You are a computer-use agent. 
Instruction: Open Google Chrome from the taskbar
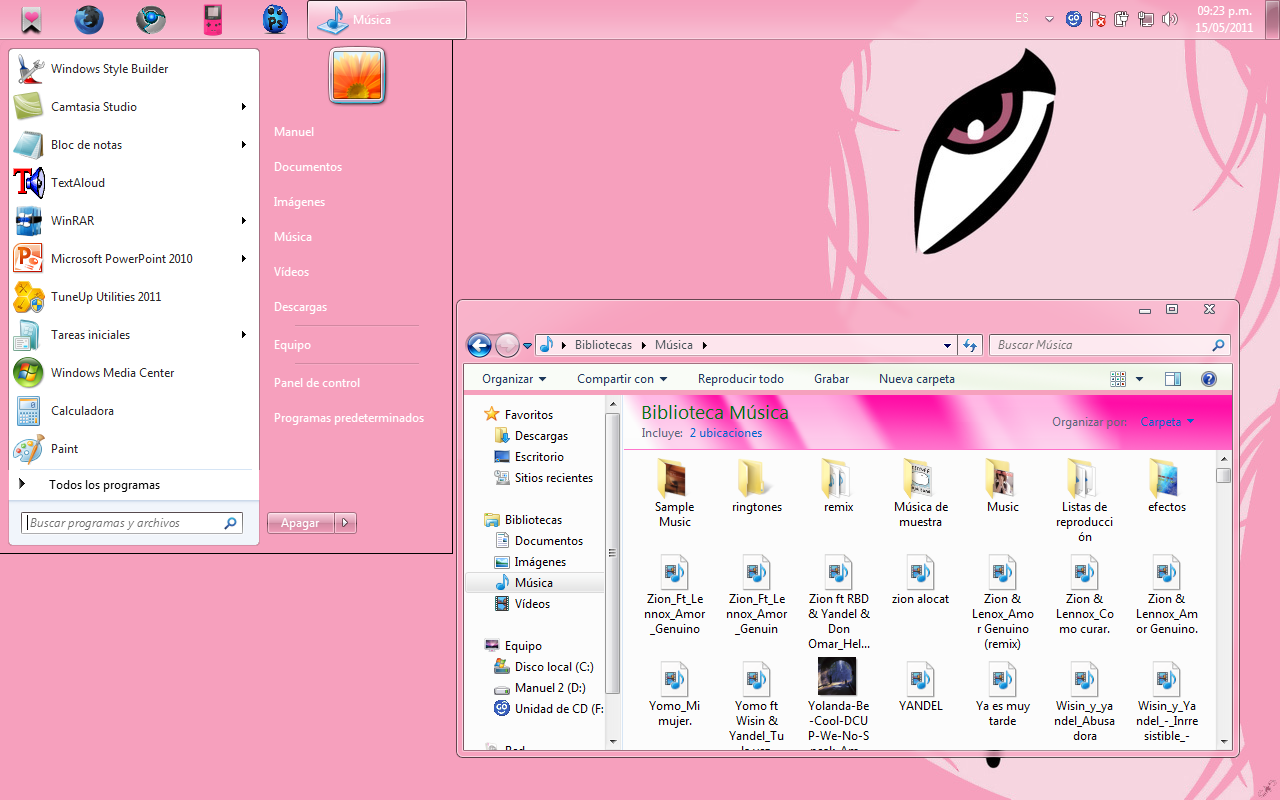click(151, 18)
